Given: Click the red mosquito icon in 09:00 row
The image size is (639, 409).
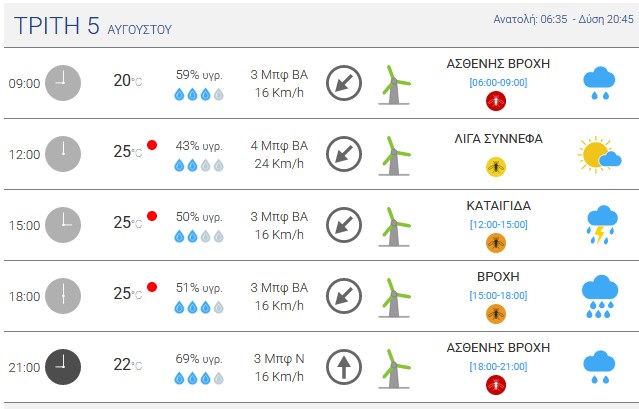Looking at the screenshot, I should point(496,101).
